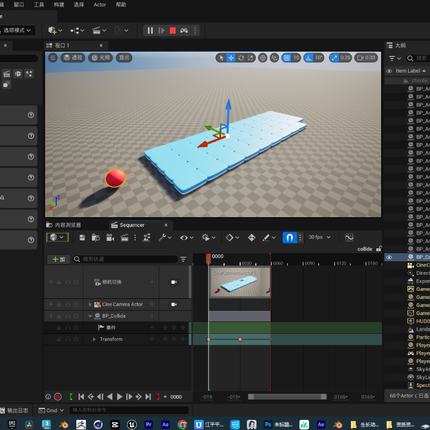
Task: Switch to the Sequencer tab
Action: (x=132, y=225)
